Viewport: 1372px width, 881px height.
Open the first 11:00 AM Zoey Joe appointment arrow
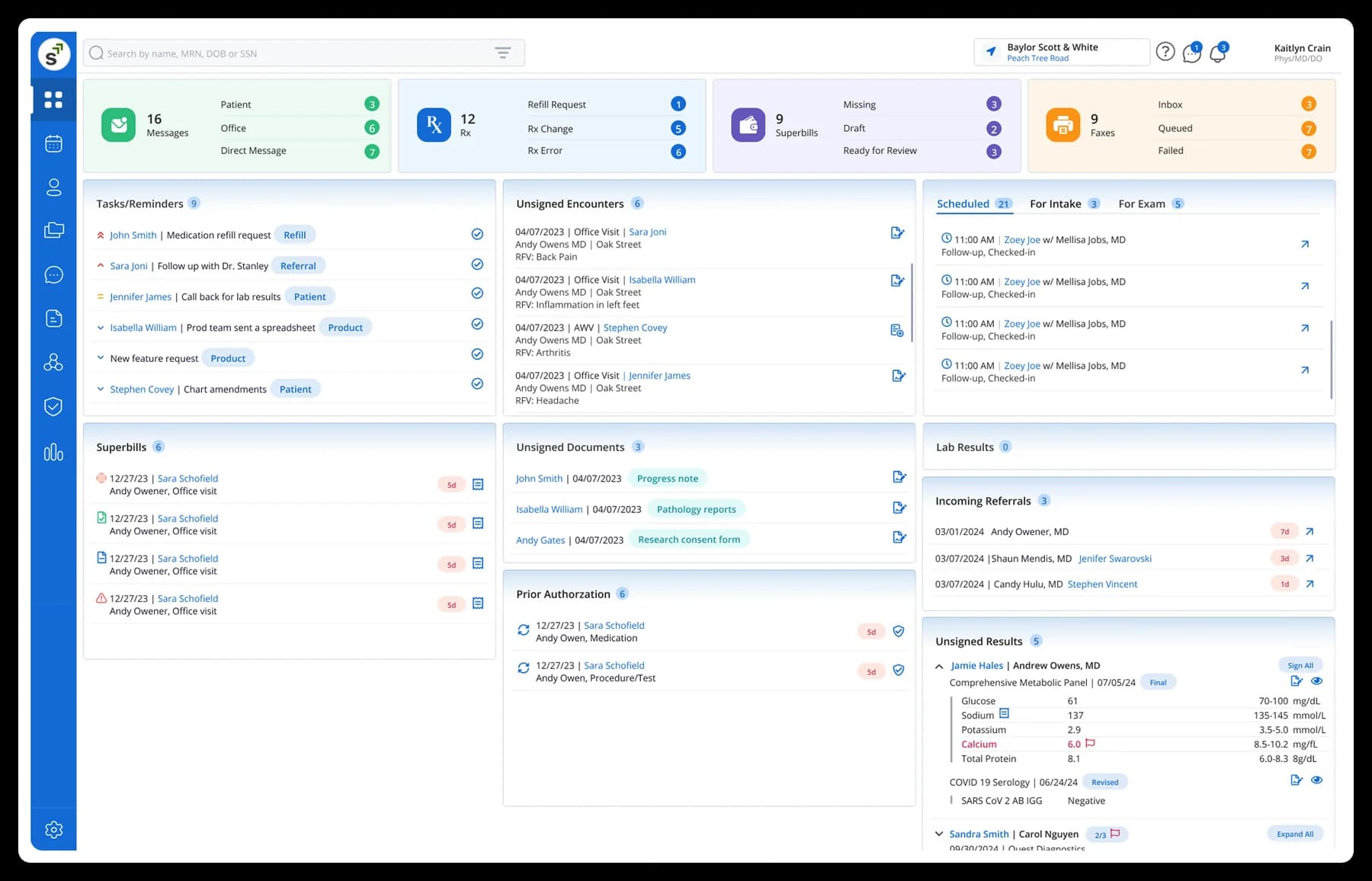pyautogui.click(x=1305, y=245)
